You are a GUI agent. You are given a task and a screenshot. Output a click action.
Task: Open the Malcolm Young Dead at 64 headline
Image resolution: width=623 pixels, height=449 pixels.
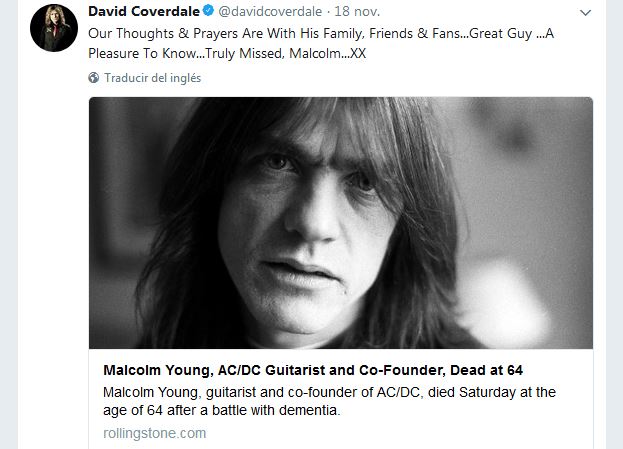pyautogui.click(x=313, y=370)
